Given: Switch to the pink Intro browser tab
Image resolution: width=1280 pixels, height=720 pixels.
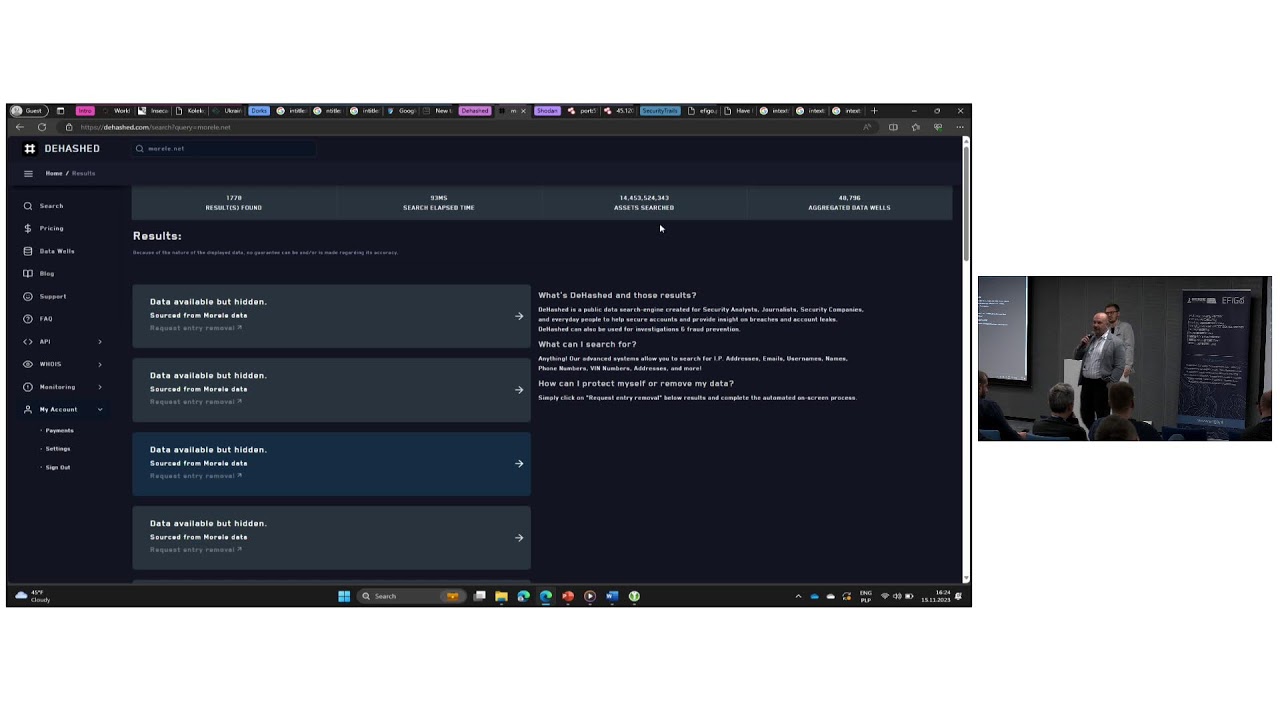Looking at the screenshot, I should tap(85, 111).
